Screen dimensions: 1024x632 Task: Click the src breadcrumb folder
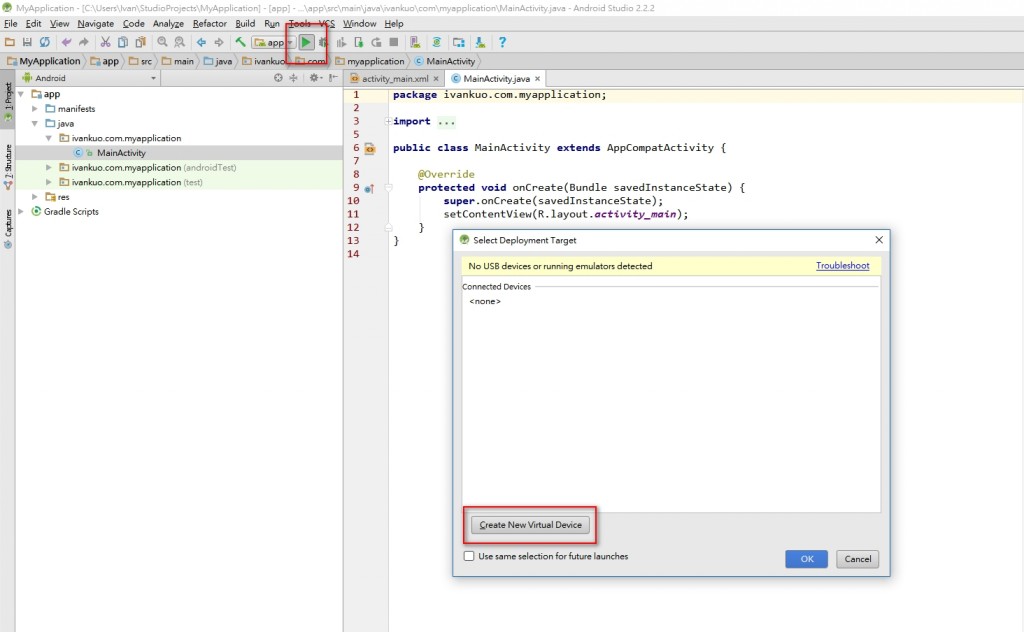pos(141,61)
